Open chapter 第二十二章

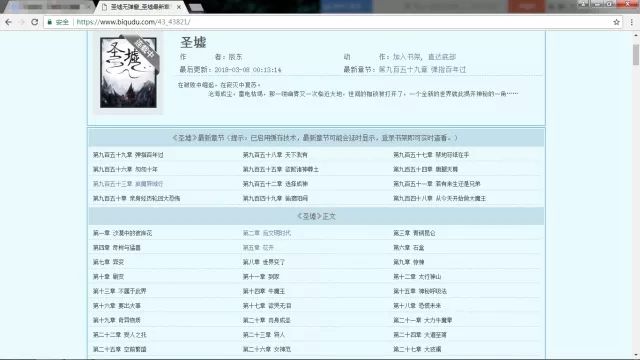click(x=119, y=335)
